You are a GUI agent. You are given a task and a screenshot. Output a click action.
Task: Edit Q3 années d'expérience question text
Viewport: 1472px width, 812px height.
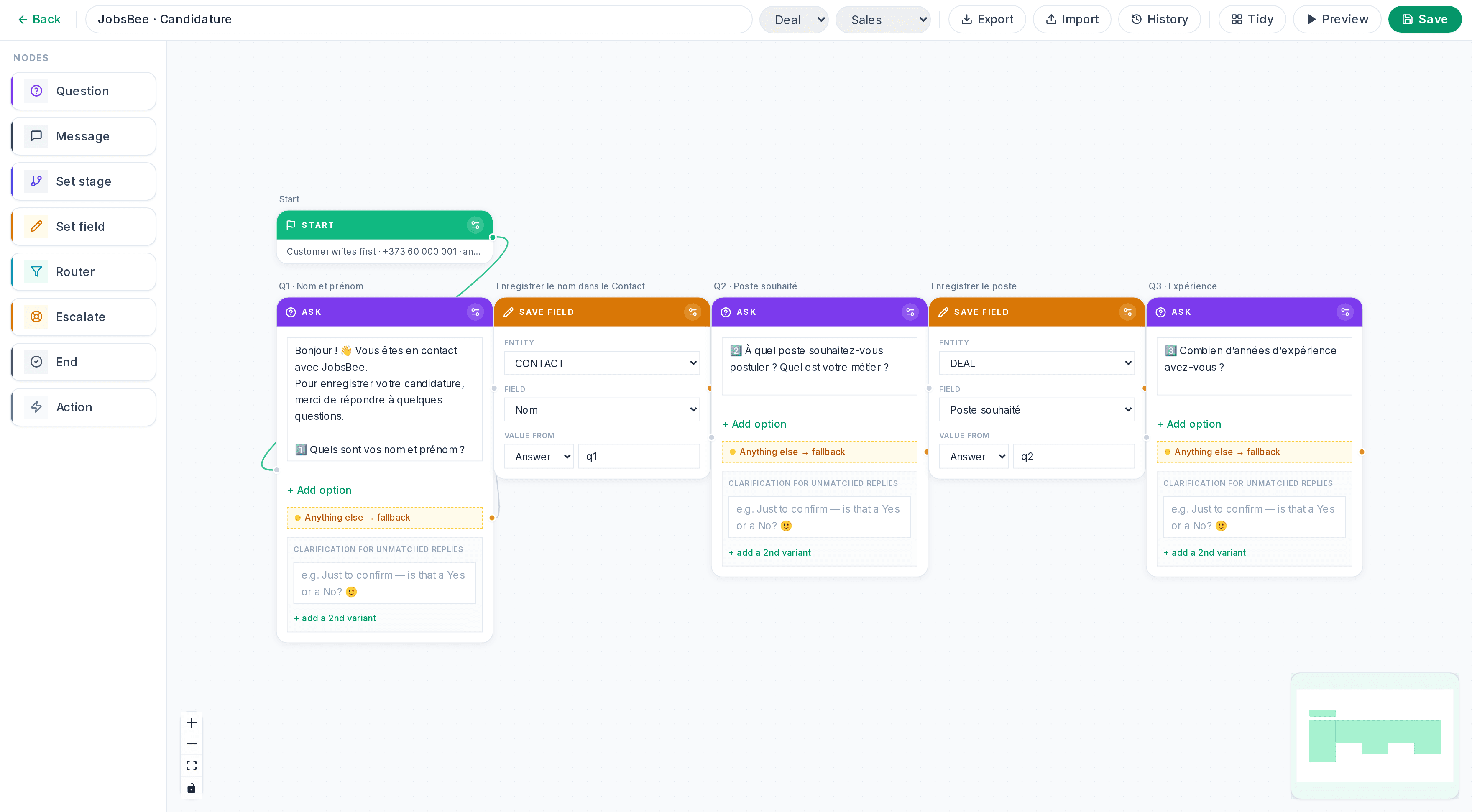point(1254,366)
